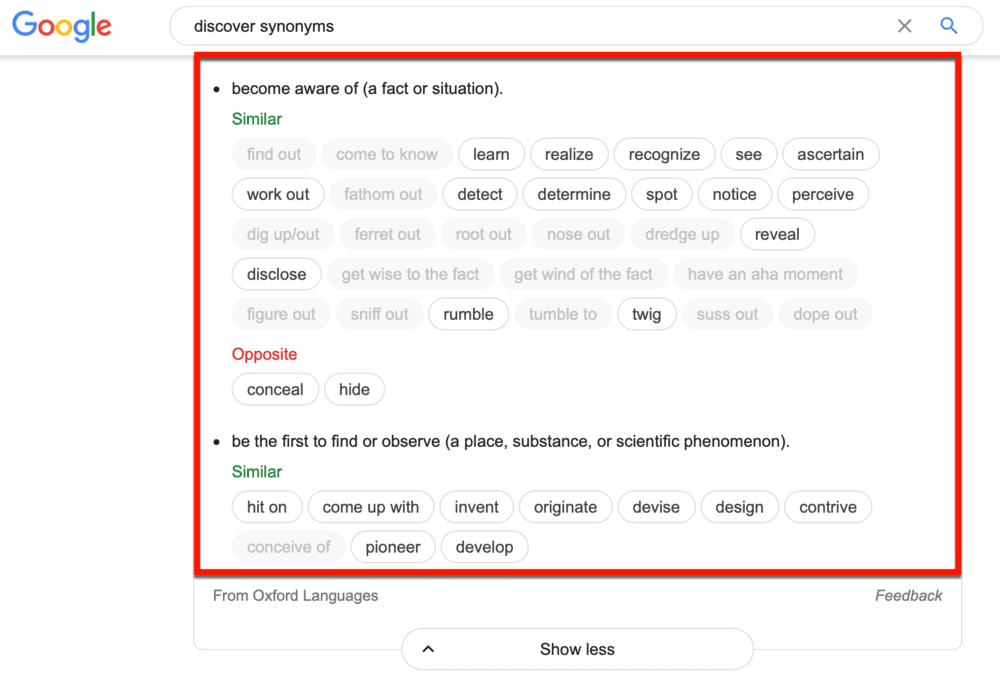1000x689 pixels.
Task: Click the 'work out' chip
Action: [277, 194]
